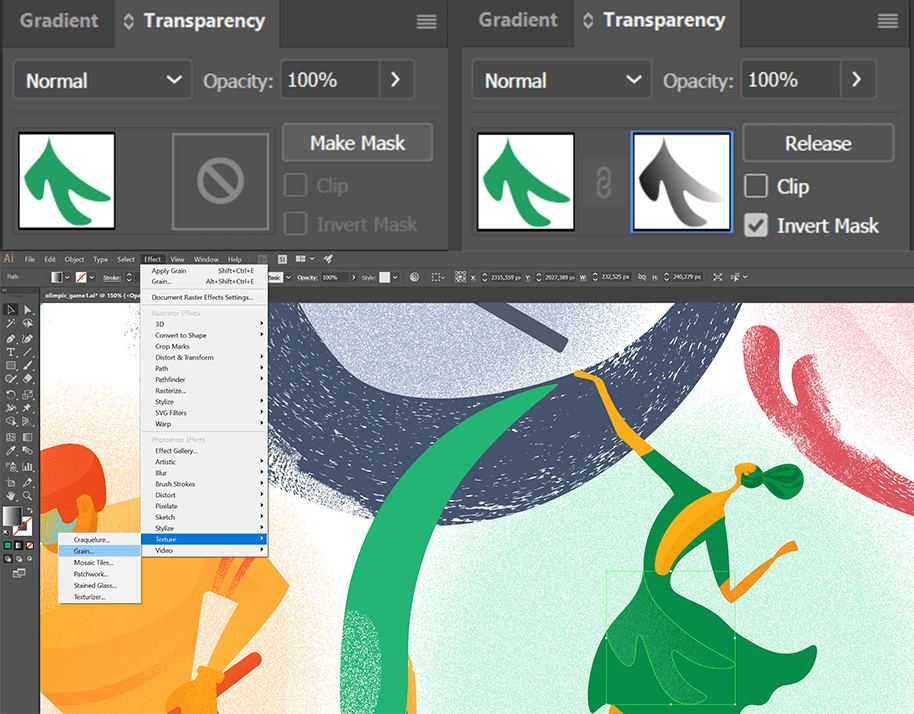Select the Zoom magnifier tool

pyautogui.click(x=27, y=496)
